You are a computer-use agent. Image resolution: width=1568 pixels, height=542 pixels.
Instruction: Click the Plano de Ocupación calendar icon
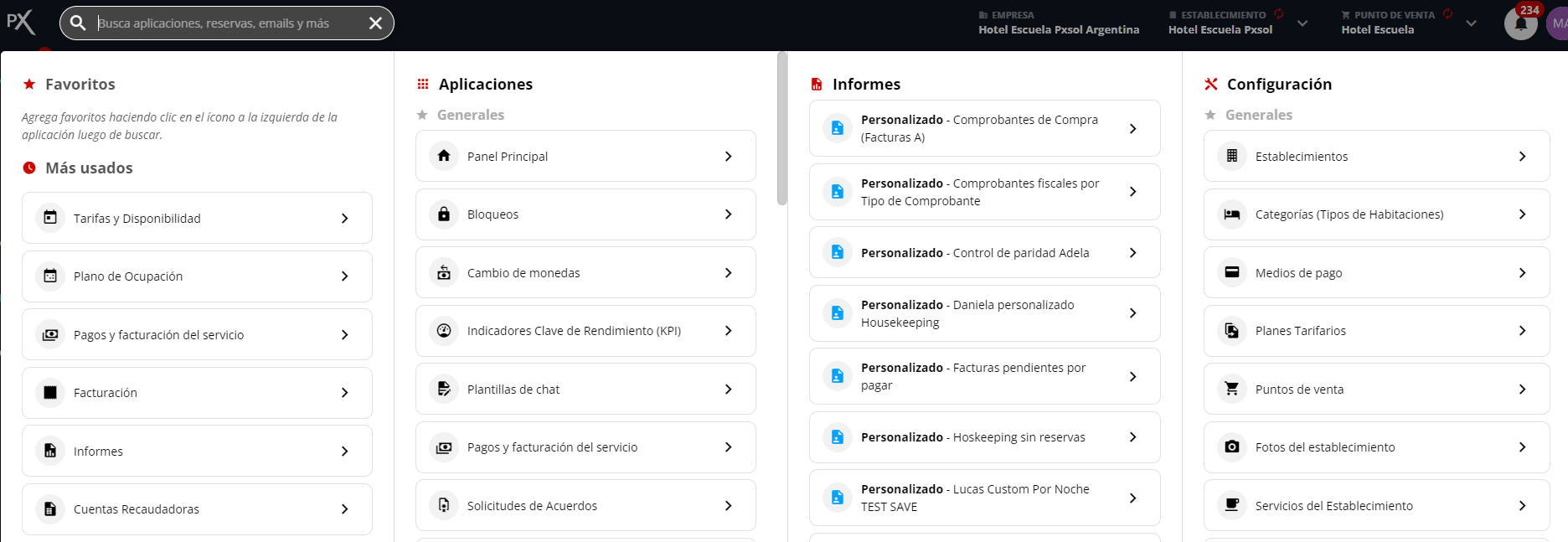click(50, 276)
